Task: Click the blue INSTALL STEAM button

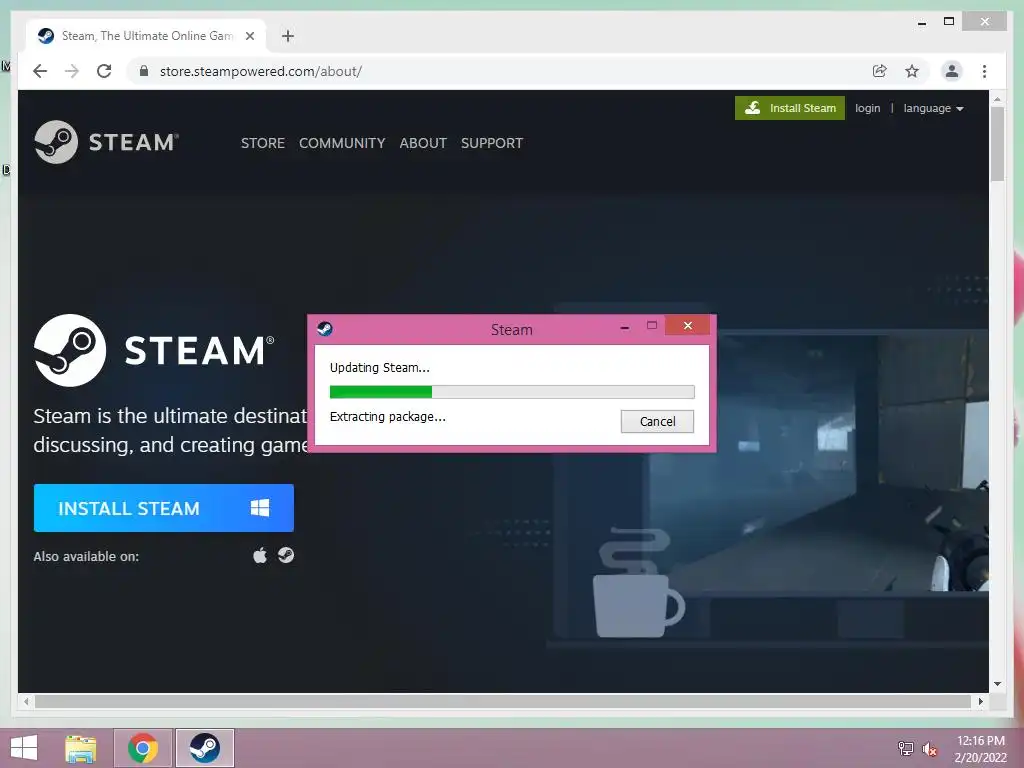Action: tap(164, 508)
